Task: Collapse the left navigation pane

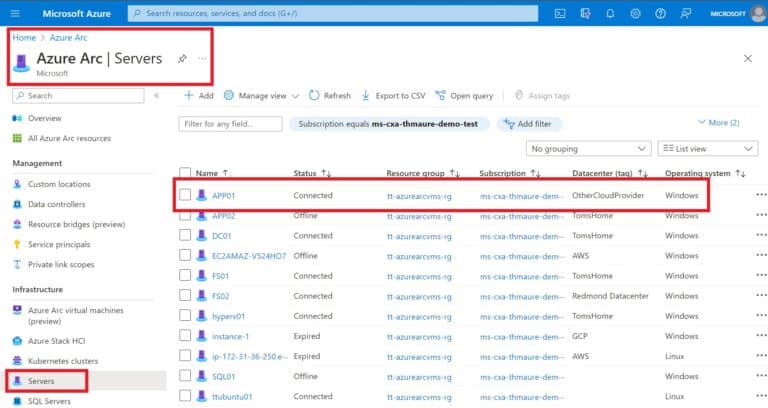Action: 156,96
